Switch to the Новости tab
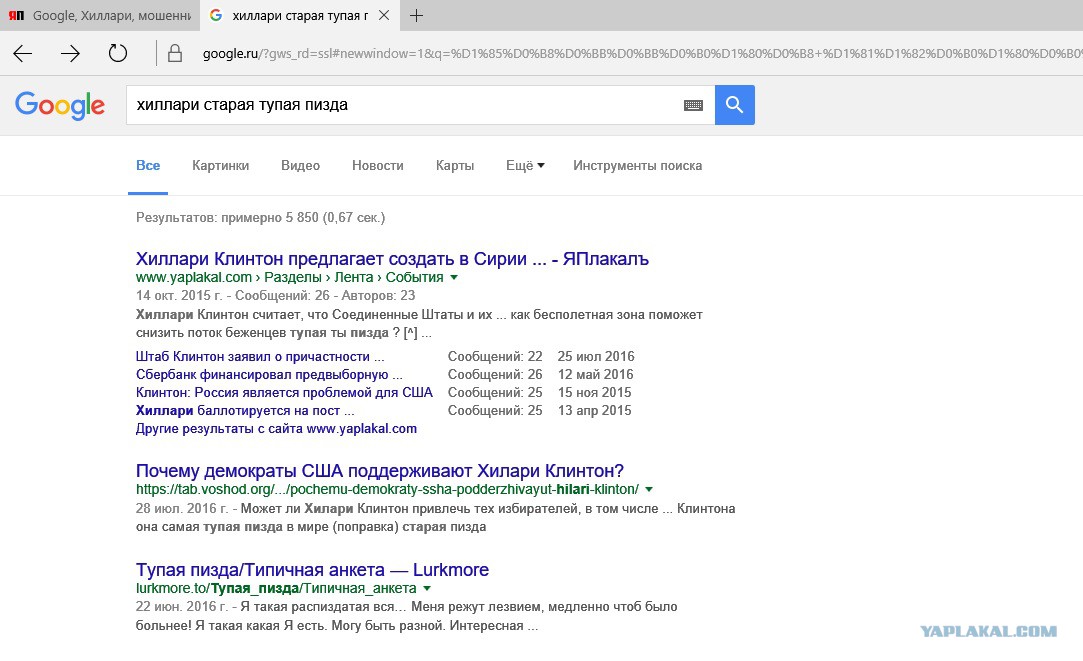This screenshot has height=661, width=1083. 378,166
